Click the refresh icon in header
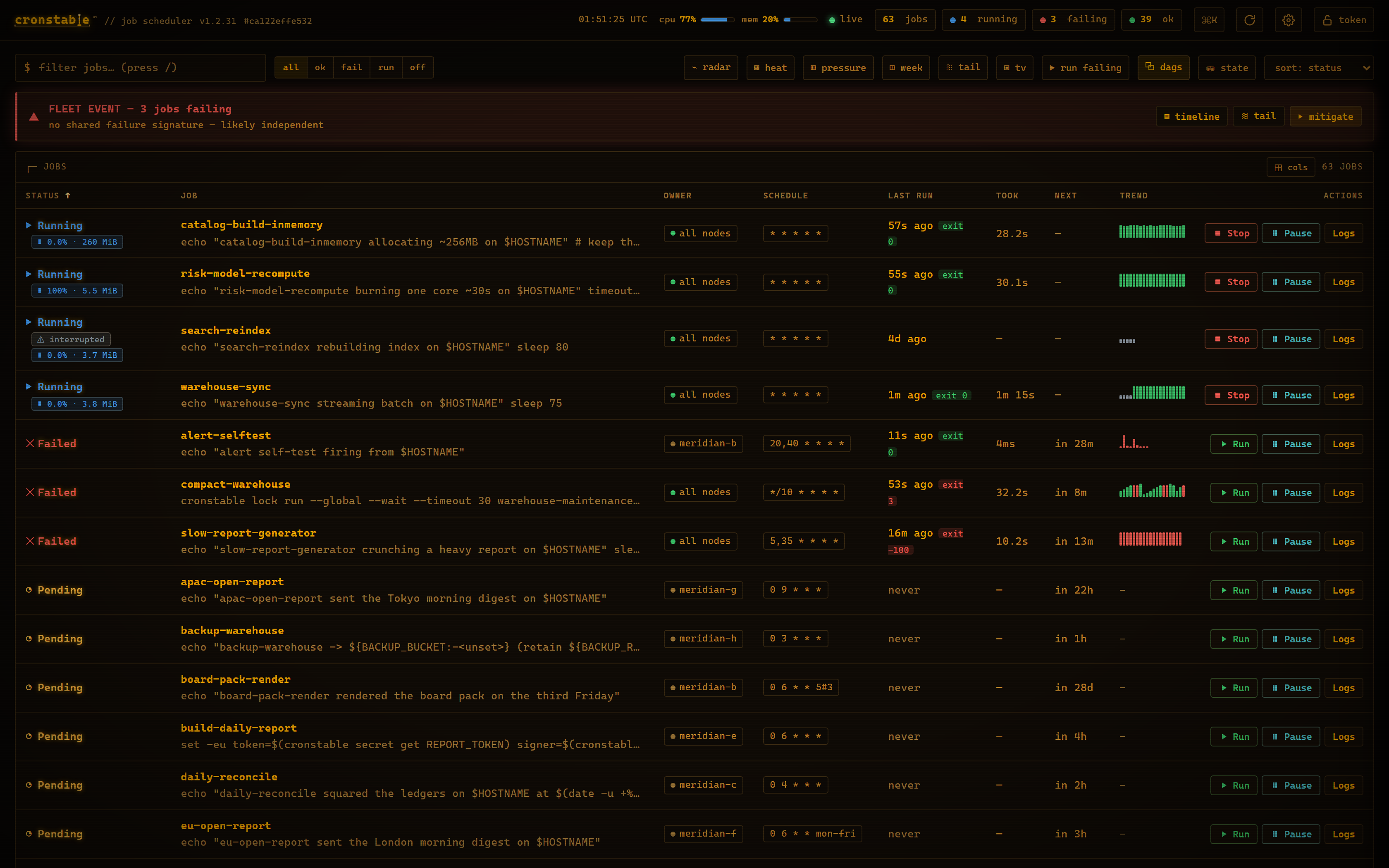 (x=1250, y=20)
